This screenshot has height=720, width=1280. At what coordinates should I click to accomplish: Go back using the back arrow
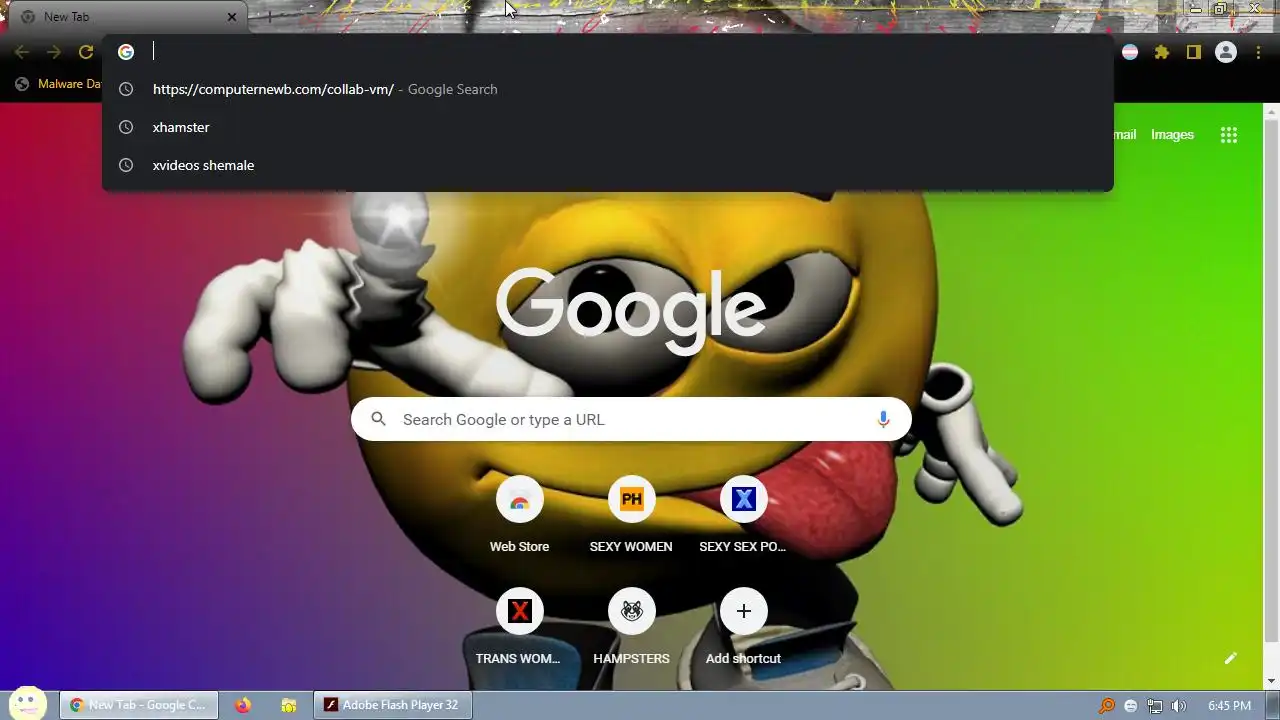pyautogui.click(x=22, y=52)
